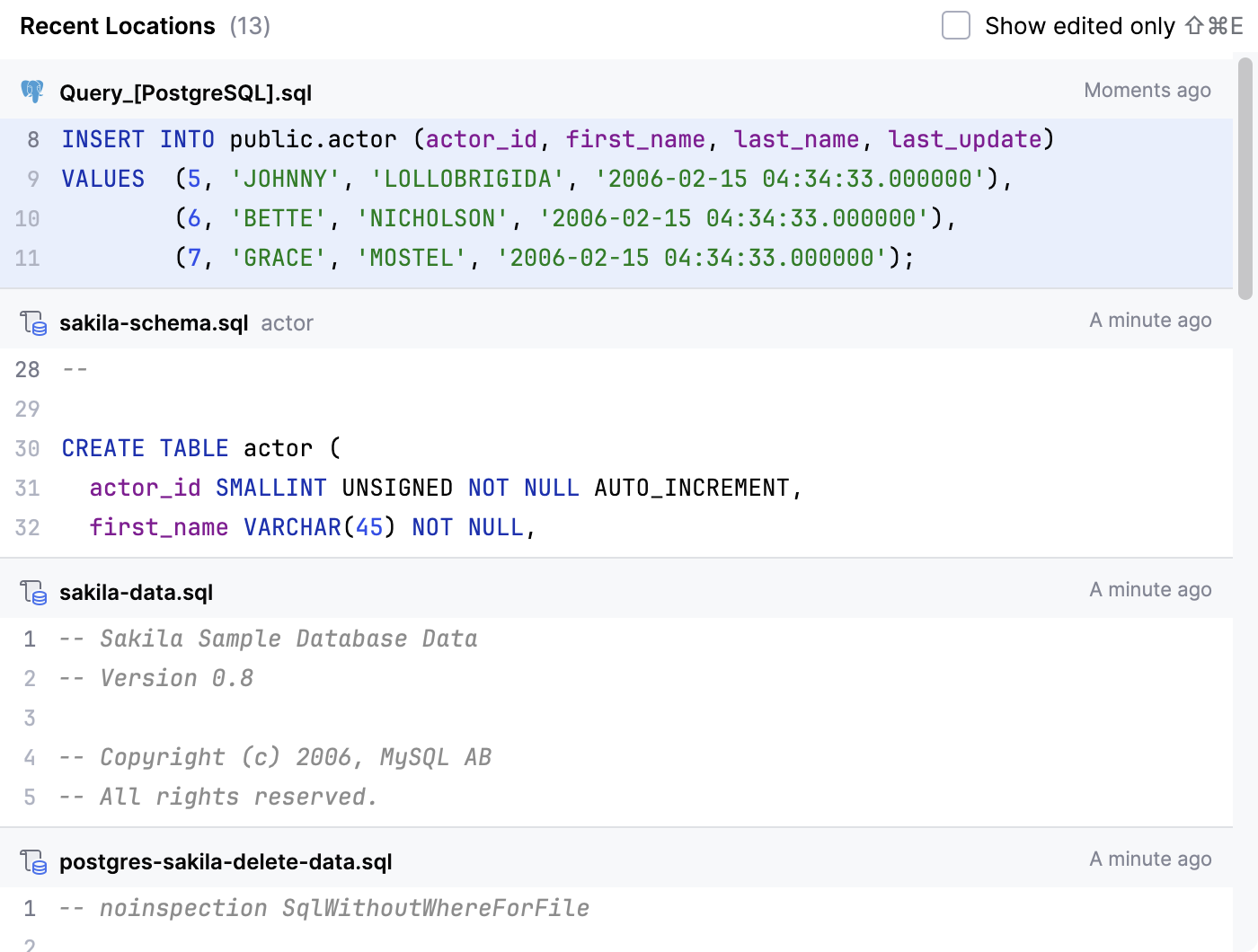
Task: Click the line containing BETTE NICHOLSON
Action: point(564,218)
